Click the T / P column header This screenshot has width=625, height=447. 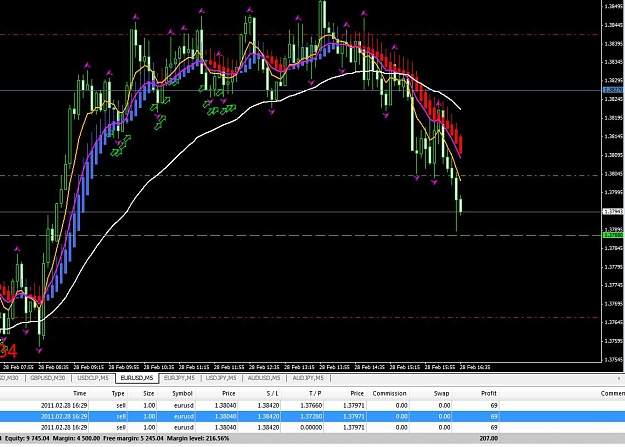click(x=315, y=393)
